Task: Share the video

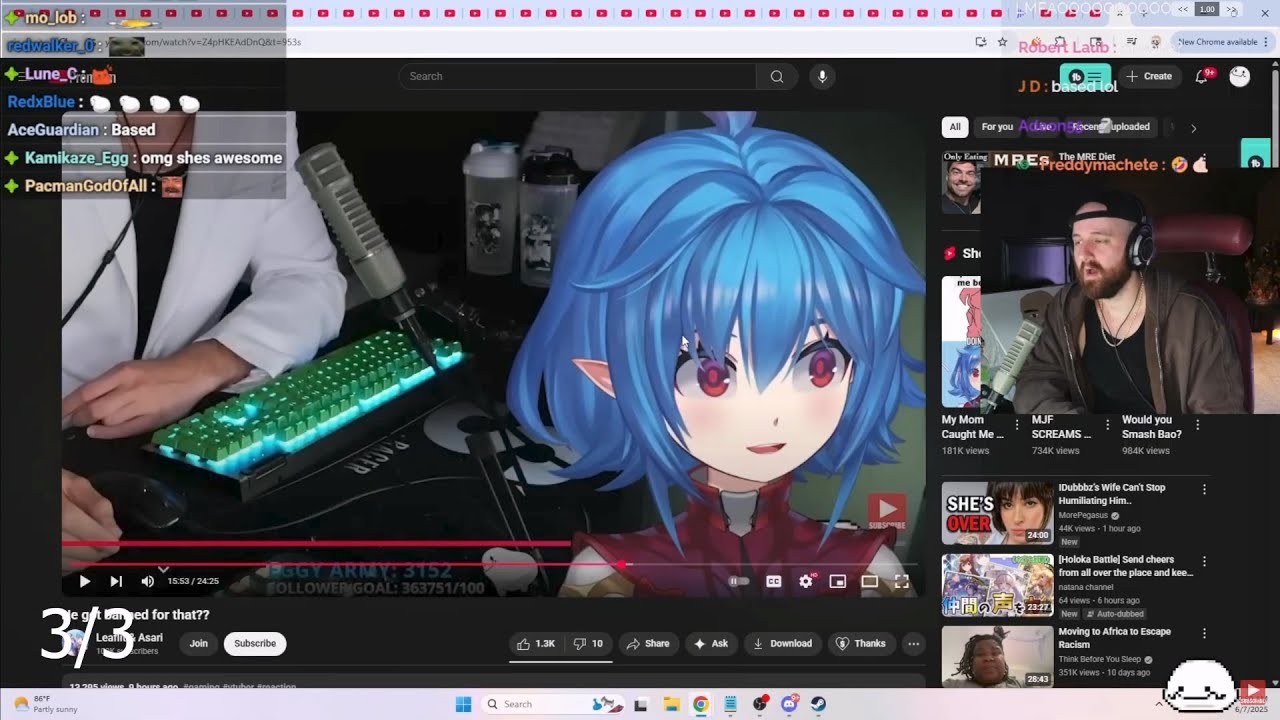Action: point(648,644)
